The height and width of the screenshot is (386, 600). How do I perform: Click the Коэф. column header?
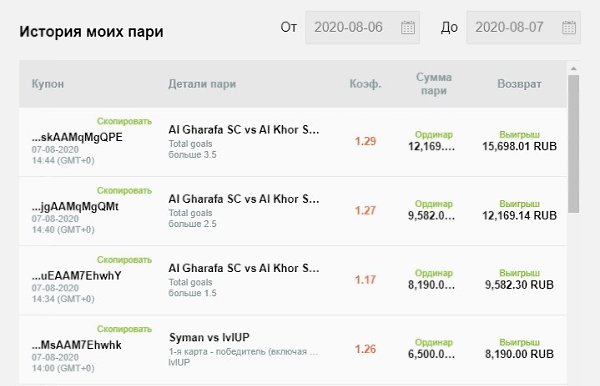[365, 84]
